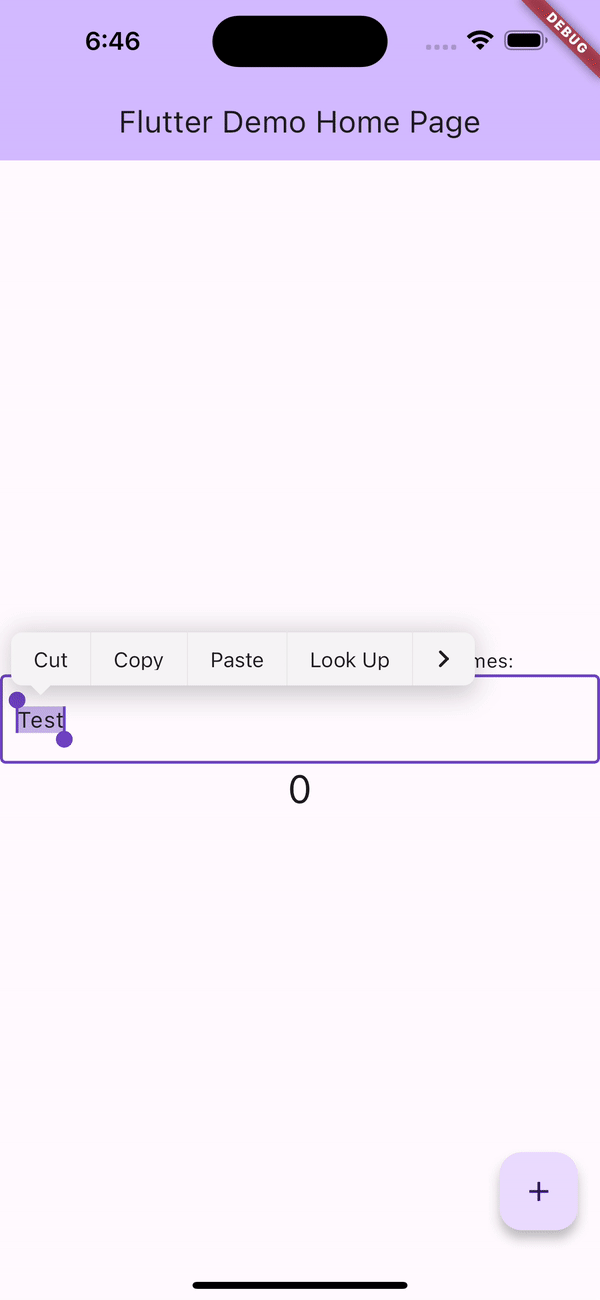Click the highlighted word Test
600x1300 pixels.
tap(41, 720)
